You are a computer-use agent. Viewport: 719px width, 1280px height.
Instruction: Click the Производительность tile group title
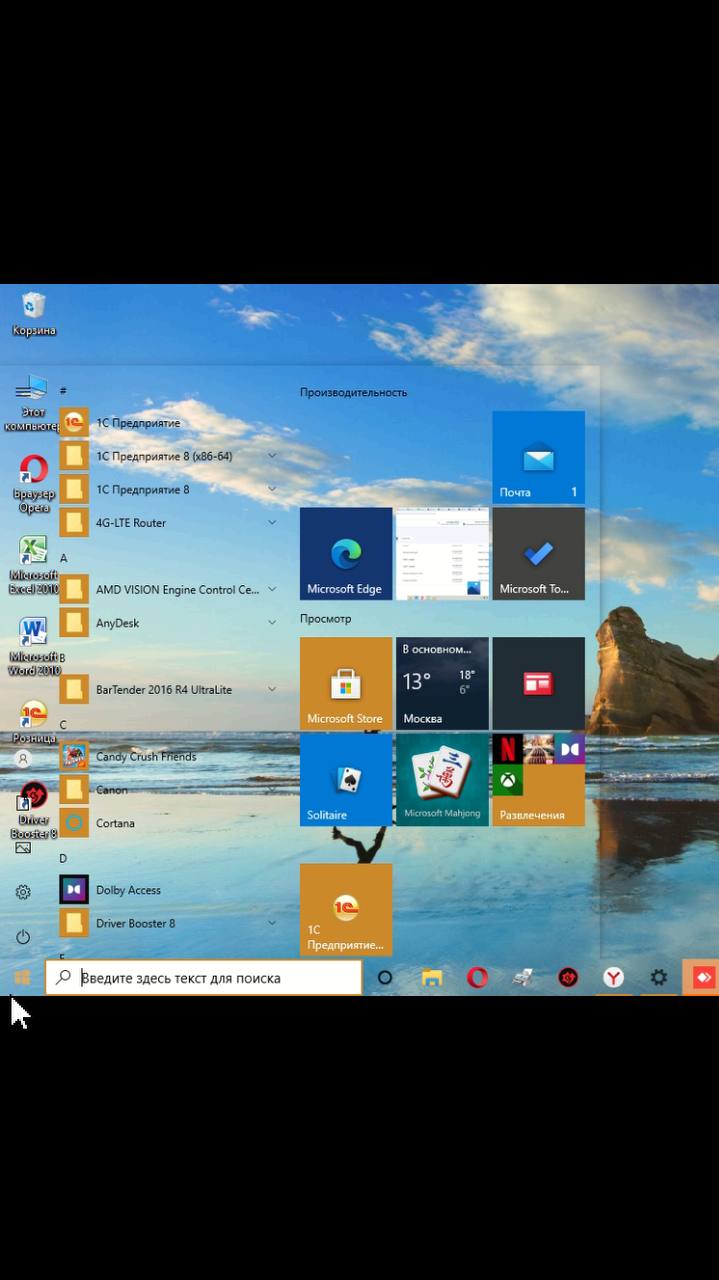click(x=353, y=393)
